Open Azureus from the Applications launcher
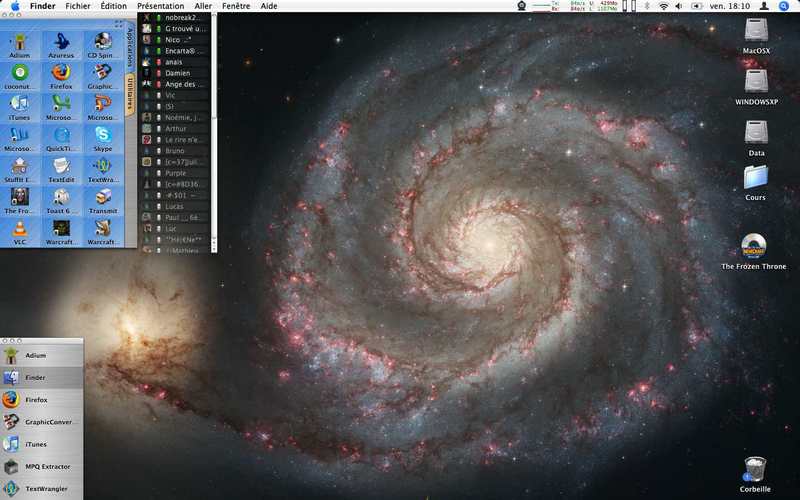The image size is (800, 500). (61, 43)
